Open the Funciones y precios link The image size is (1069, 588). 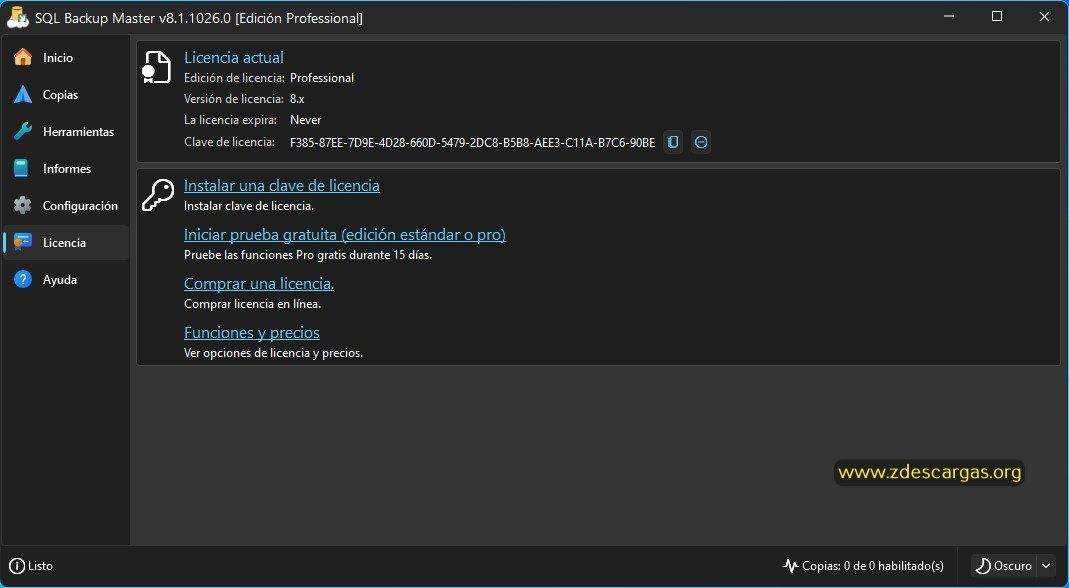click(252, 332)
